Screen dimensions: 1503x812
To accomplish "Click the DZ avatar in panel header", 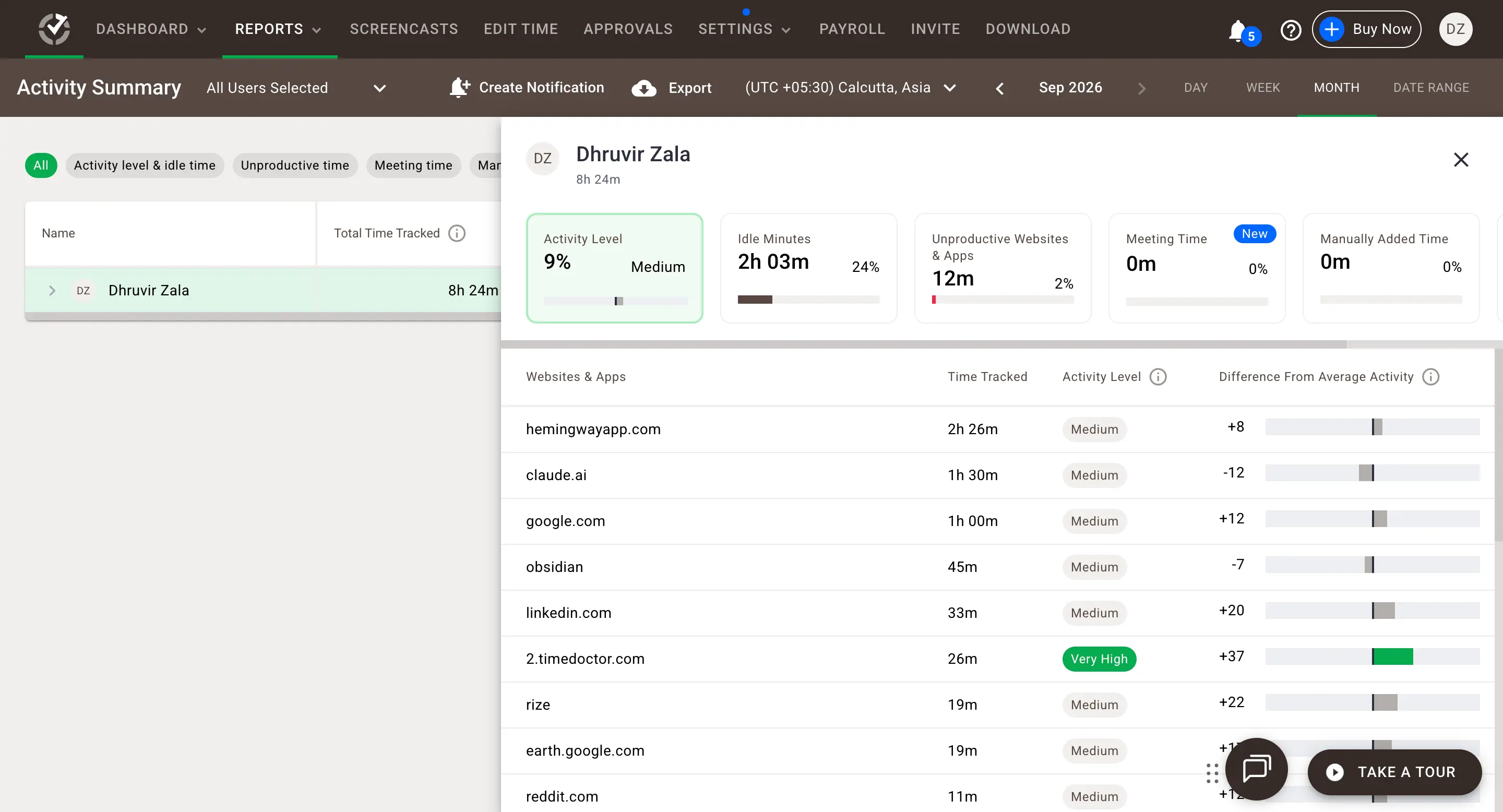I will coord(543,159).
